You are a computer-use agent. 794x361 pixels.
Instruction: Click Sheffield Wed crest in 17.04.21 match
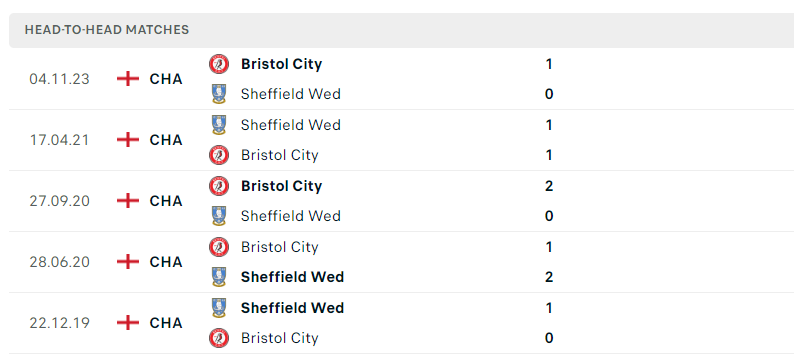pyautogui.click(x=219, y=125)
